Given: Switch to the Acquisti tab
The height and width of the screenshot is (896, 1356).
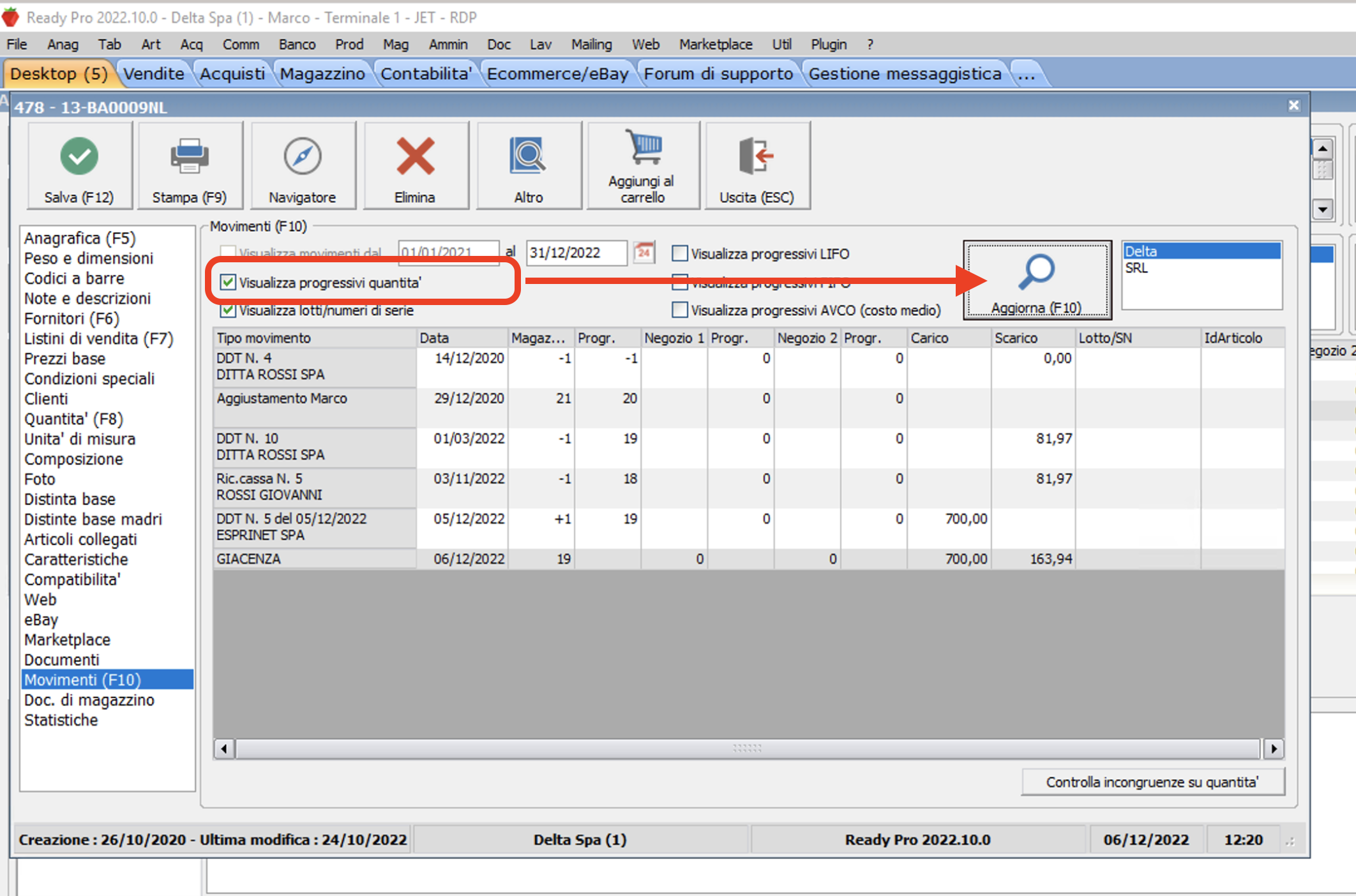Looking at the screenshot, I should [x=232, y=74].
